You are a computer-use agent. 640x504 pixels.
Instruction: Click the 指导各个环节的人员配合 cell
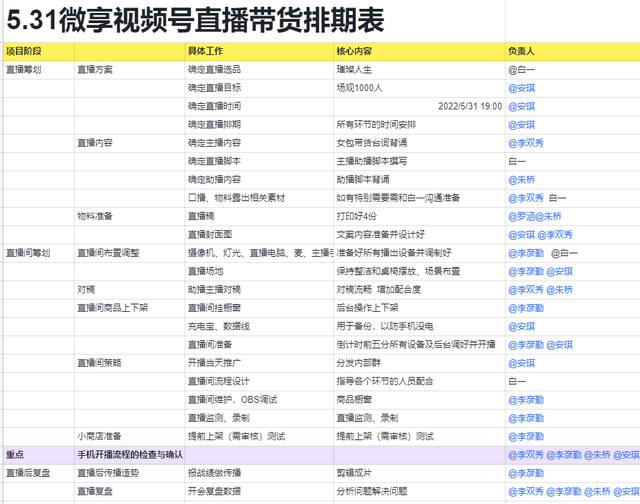point(419,382)
